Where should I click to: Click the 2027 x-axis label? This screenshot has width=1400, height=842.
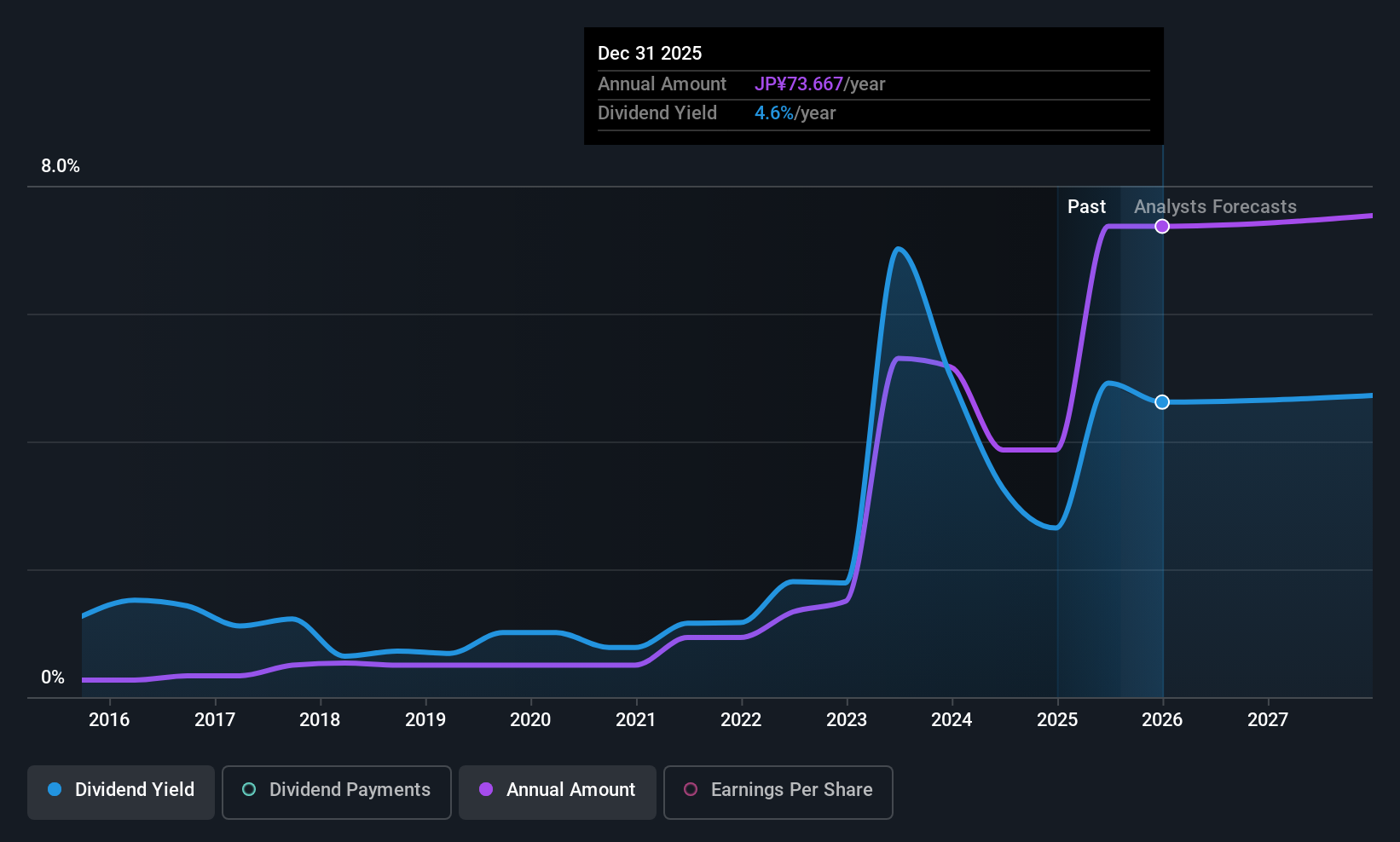[x=1268, y=719]
